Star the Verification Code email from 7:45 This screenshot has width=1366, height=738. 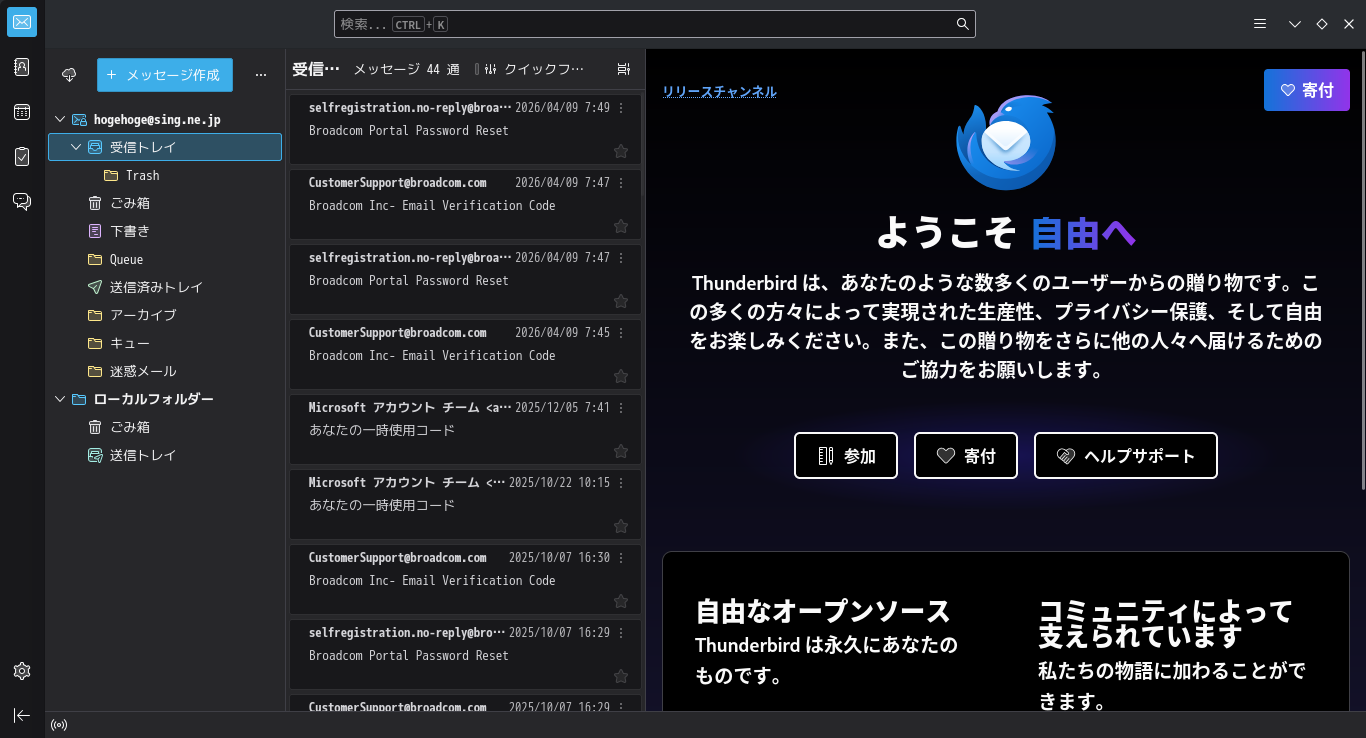click(621, 376)
